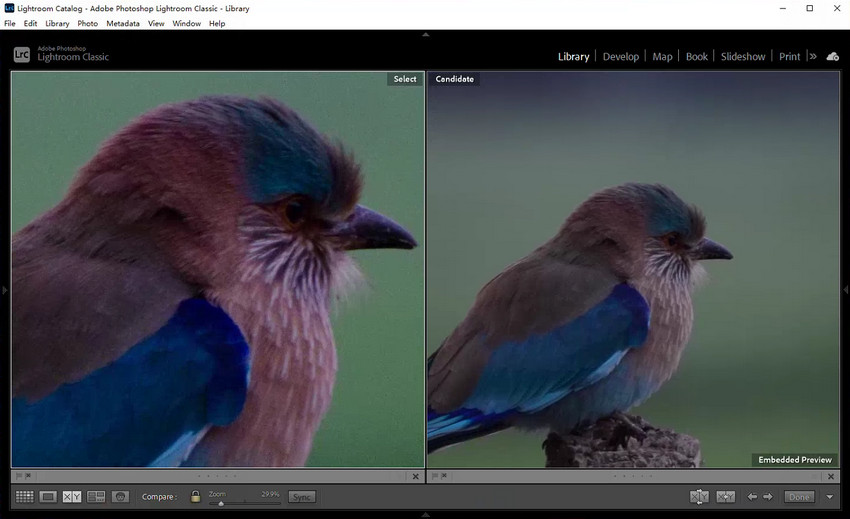Screen dimensions: 850x519
Task: Click the 29.9% zoom value
Action: pyautogui.click(x=271, y=494)
